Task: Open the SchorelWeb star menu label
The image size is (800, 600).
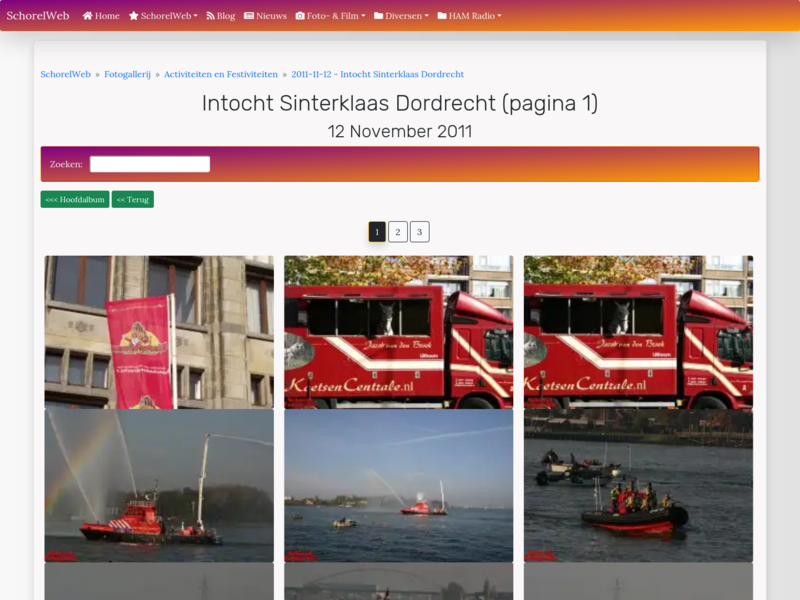Action: click(166, 16)
